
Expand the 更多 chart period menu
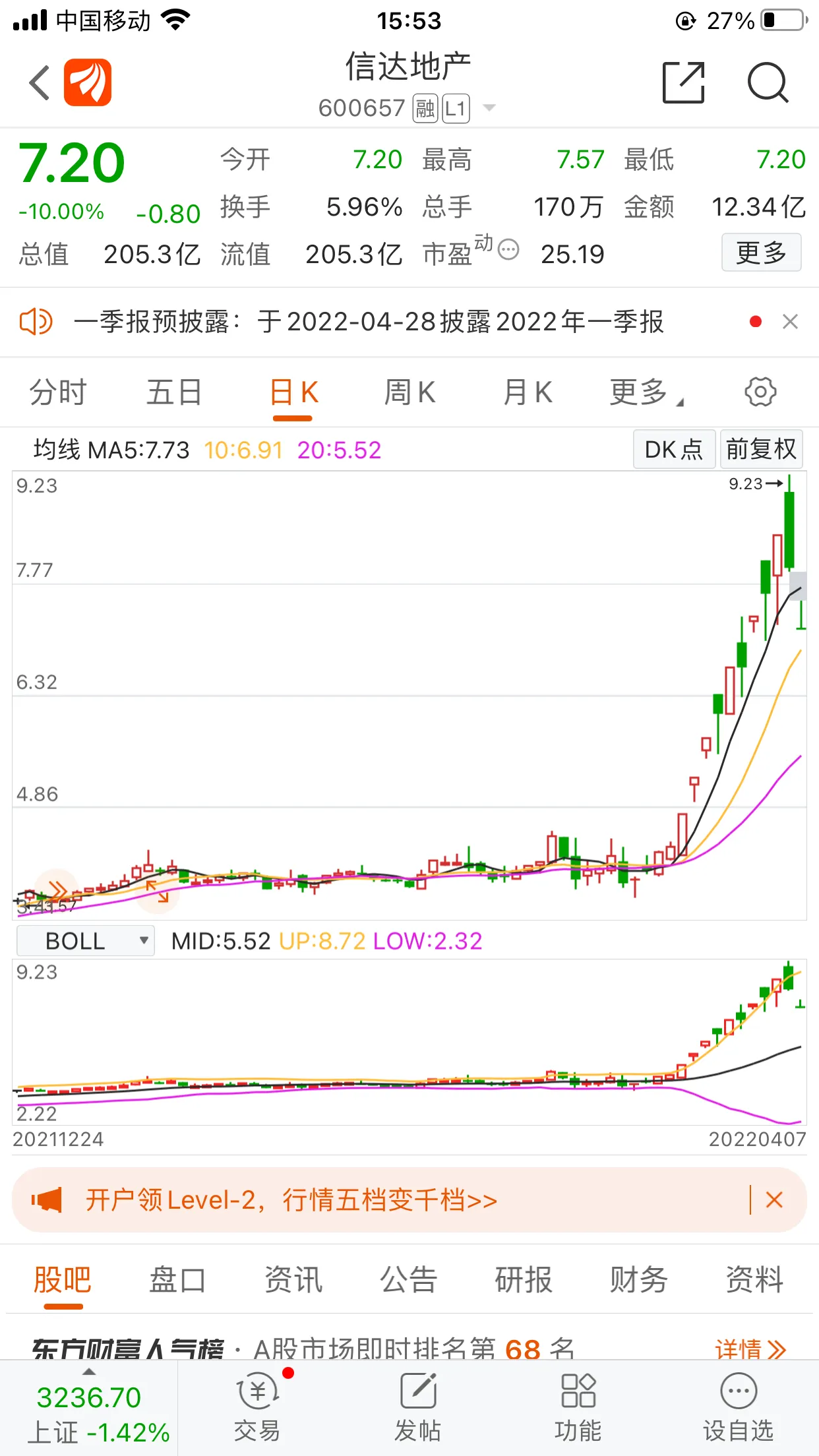[x=646, y=392]
